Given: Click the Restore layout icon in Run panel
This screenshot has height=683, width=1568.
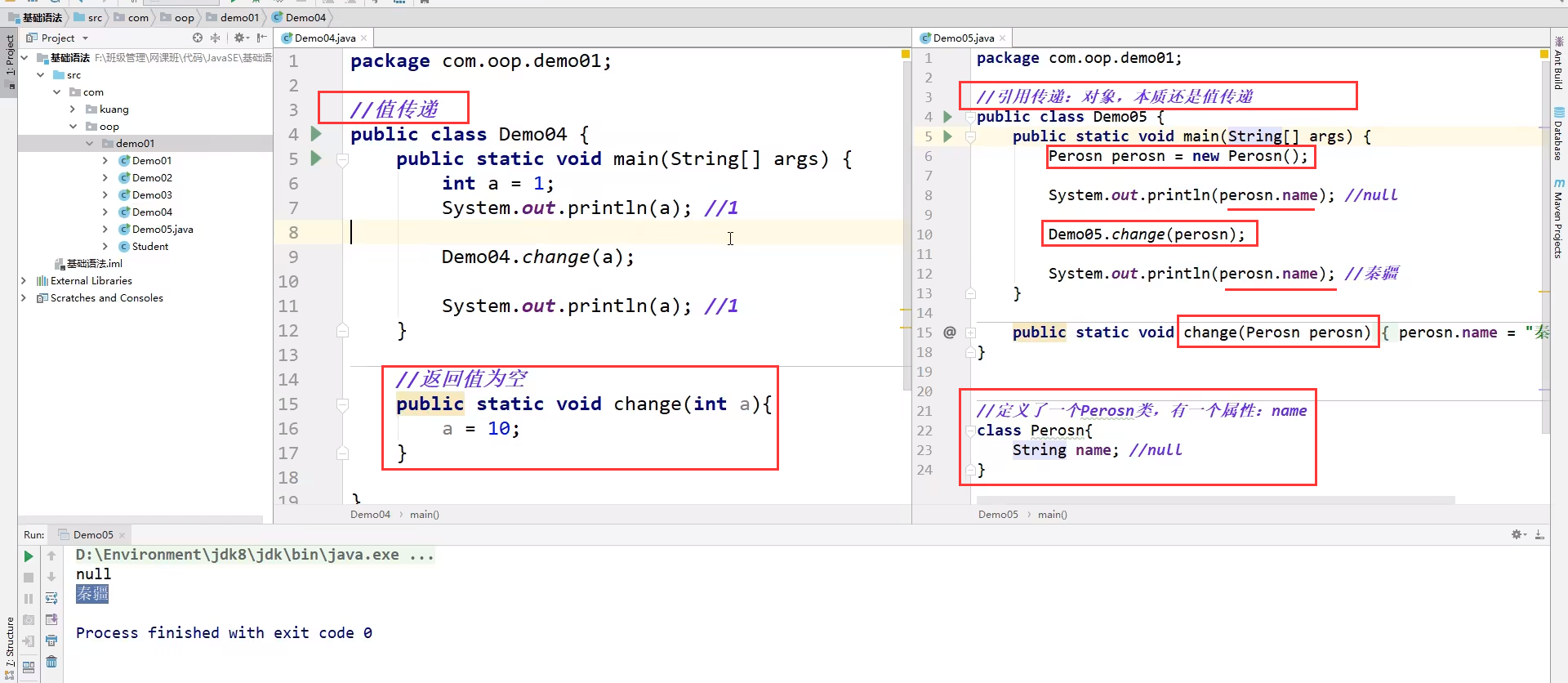Looking at the screenshot, I should coord(29,667).
